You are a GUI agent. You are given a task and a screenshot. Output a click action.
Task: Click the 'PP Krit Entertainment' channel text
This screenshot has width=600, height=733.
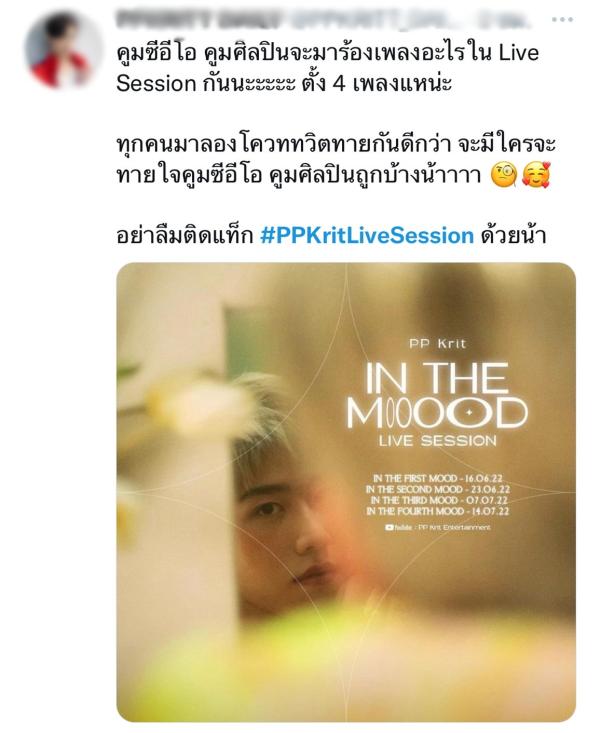(455, 527)
